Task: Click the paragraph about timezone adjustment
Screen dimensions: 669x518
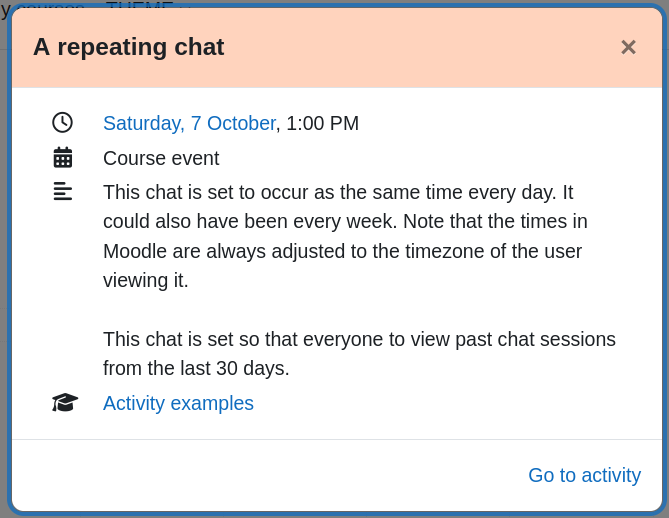Action: click(346, 236)
